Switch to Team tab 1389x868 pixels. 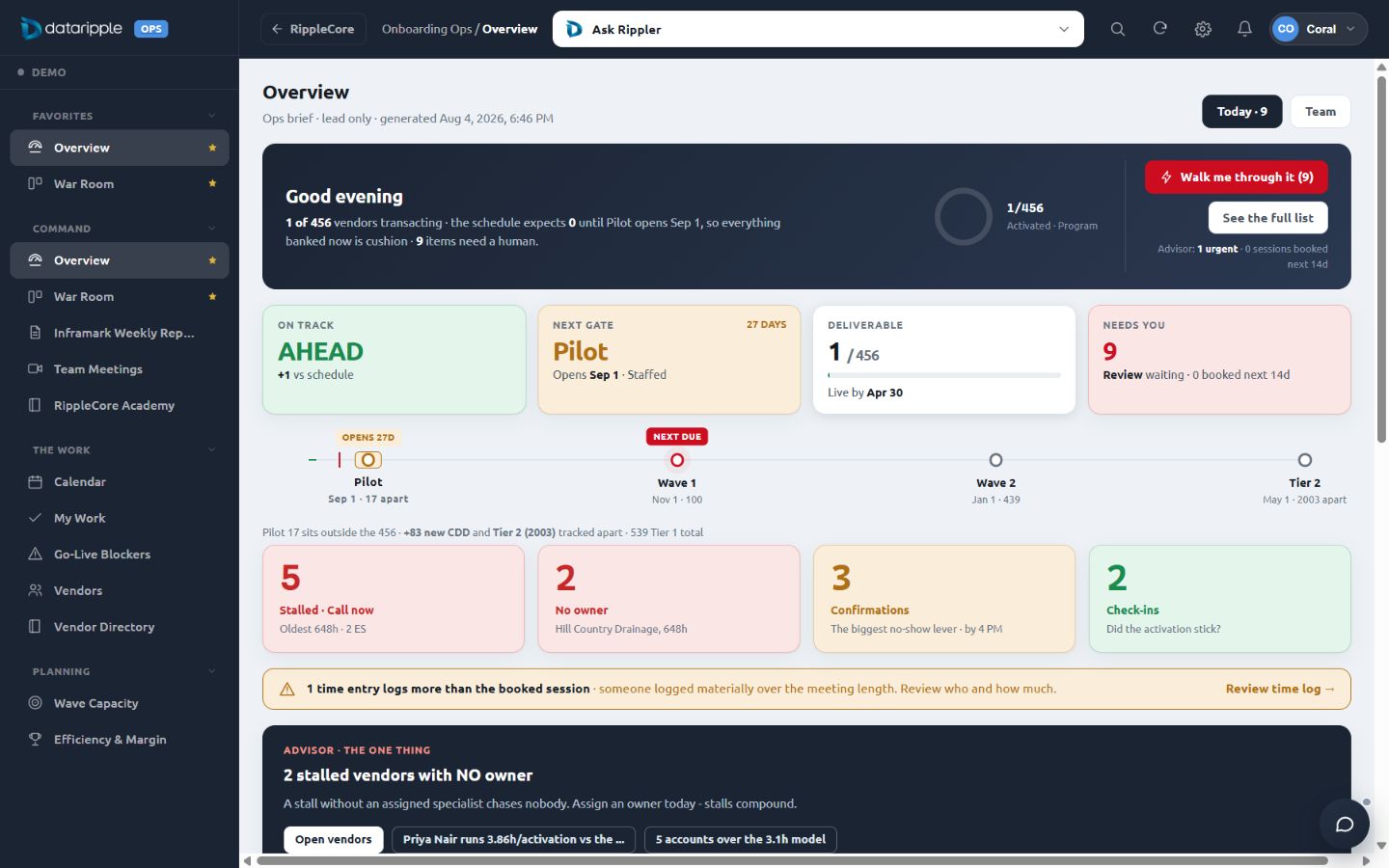[1321, 112]
